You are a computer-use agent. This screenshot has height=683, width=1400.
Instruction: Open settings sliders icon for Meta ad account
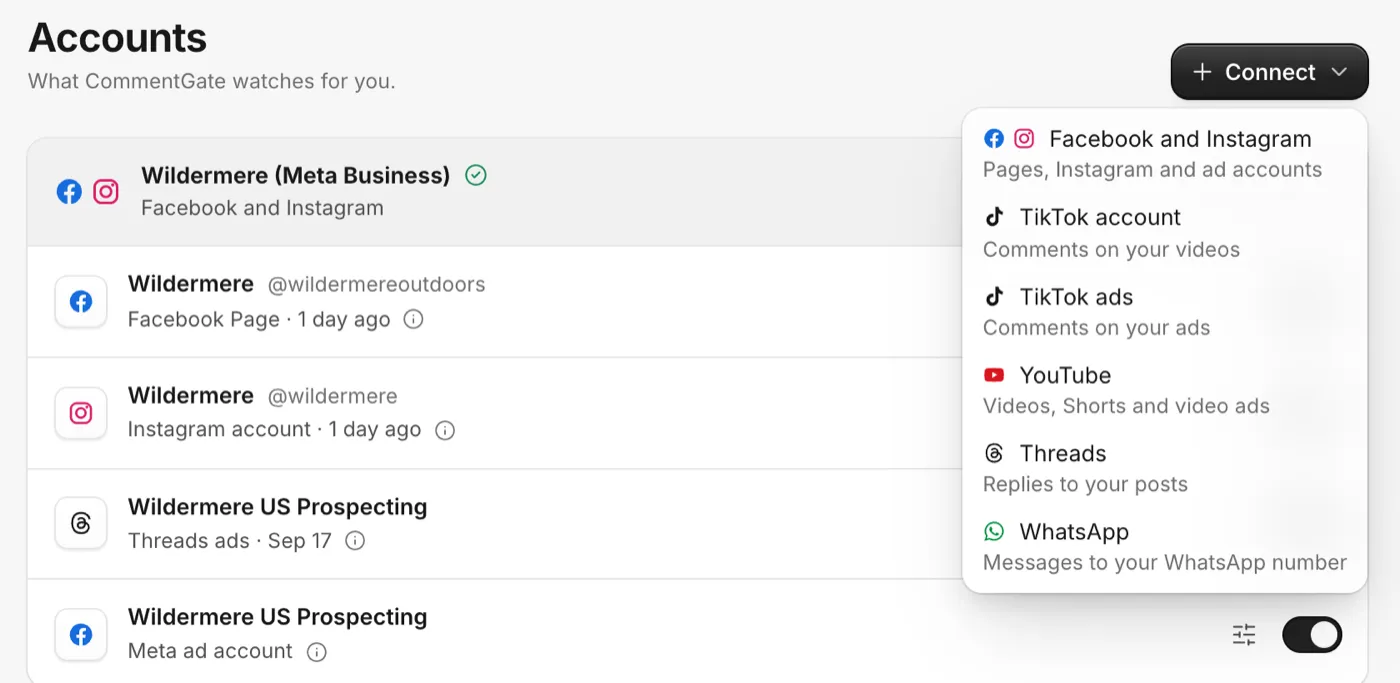coord(1244,634)
